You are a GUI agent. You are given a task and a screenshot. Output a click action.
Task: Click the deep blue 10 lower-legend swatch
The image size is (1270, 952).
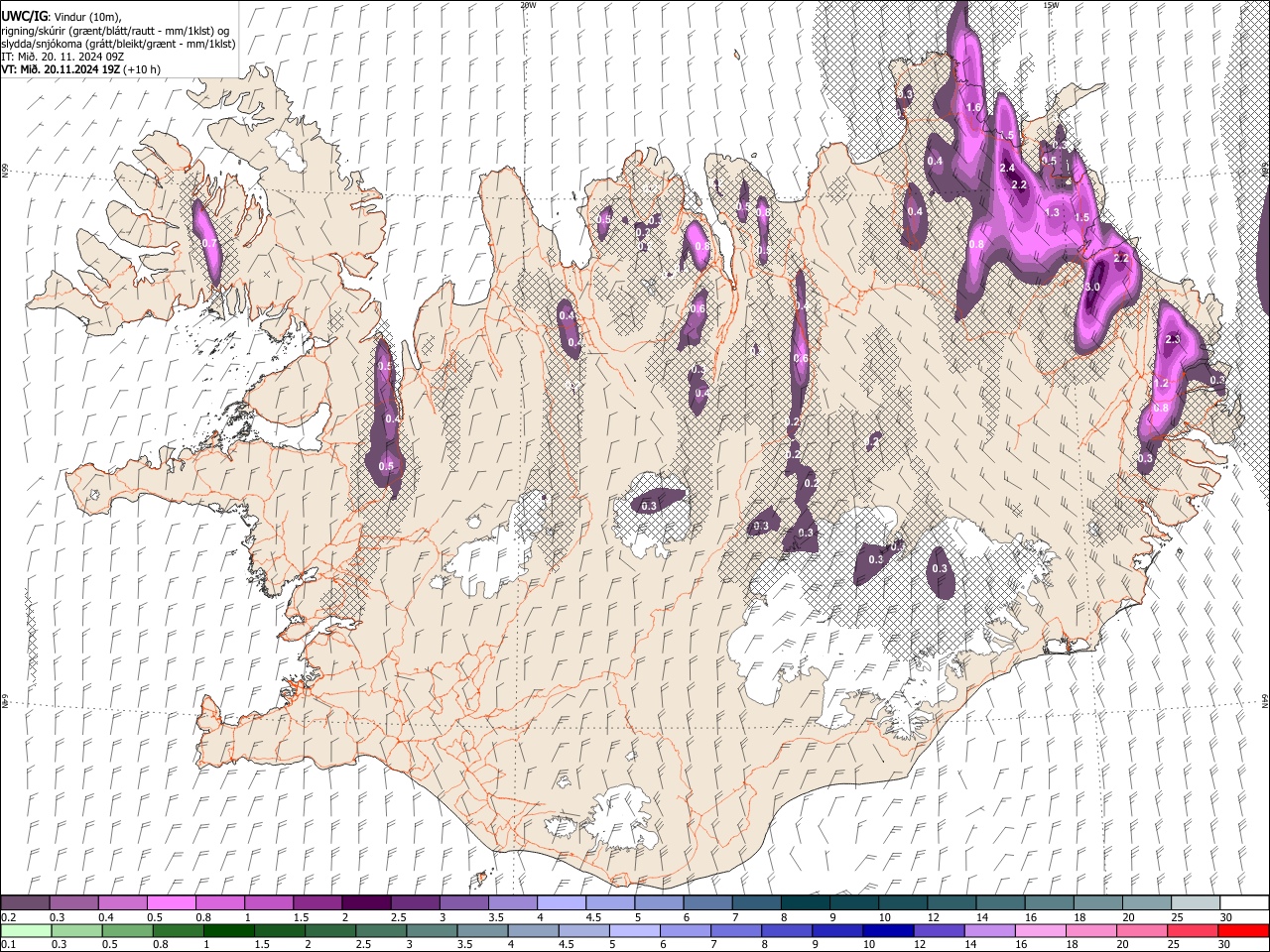point(887,930)
